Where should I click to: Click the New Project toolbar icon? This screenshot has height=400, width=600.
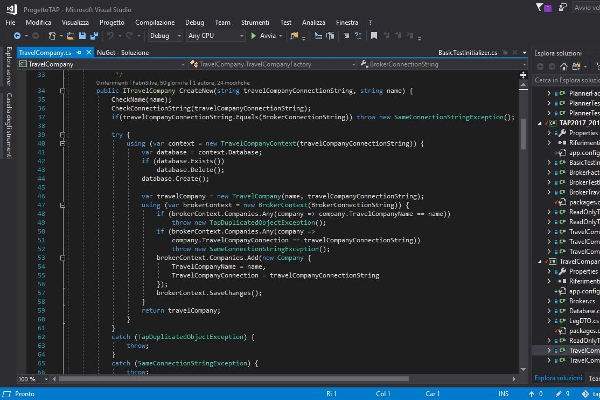pyautogui.click(x=52, y=36)
